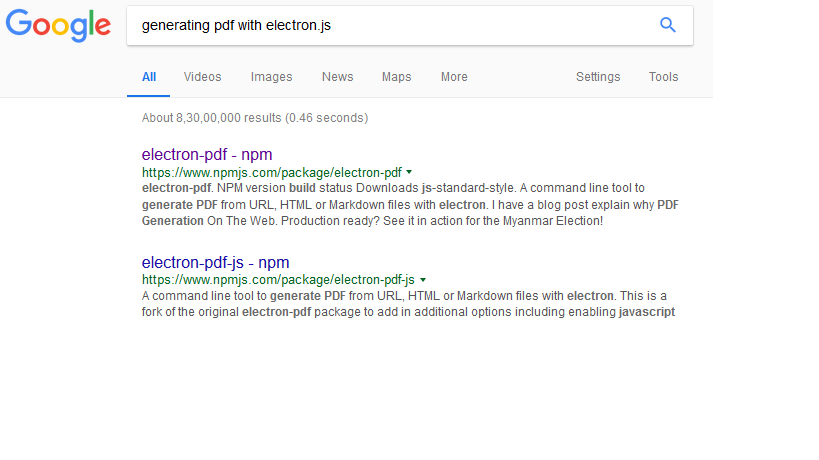Image resolution: width=819 pixels, height=460 pixels.
Task: Switch to the Images tab
Action: click(271, 77)
